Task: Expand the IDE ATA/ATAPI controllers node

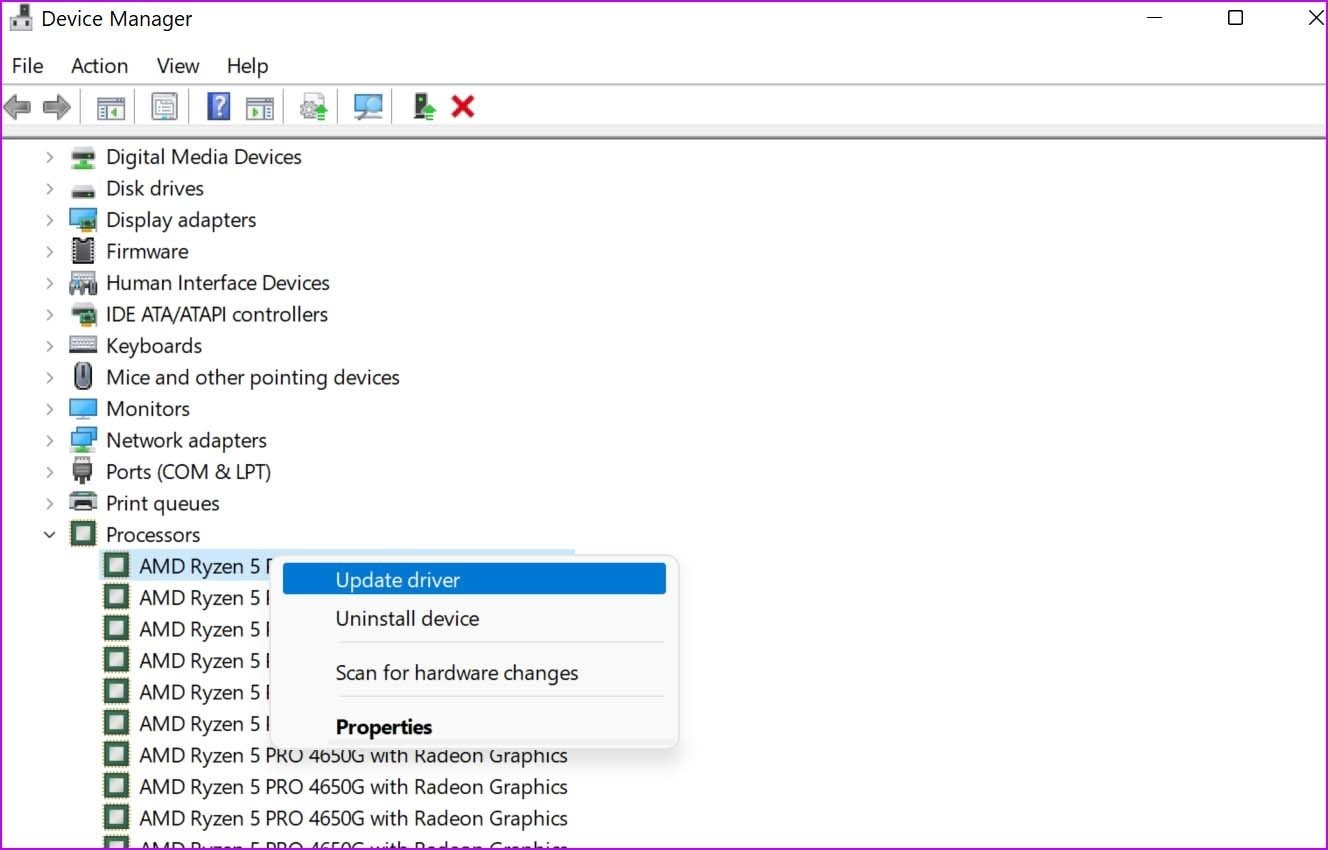Action: click(x=49, y=314)
